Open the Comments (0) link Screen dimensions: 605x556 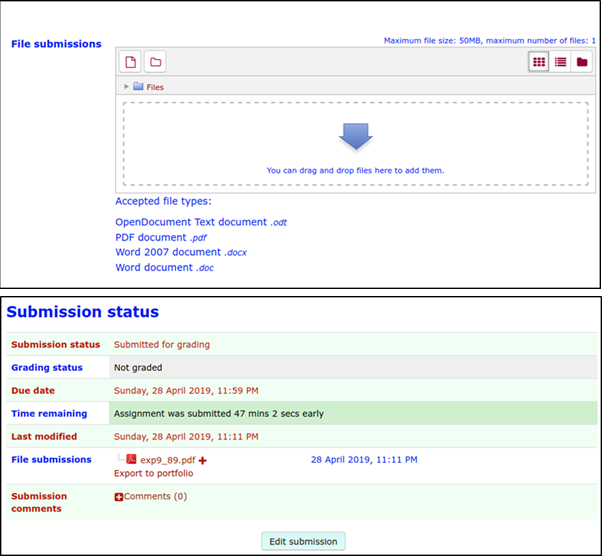click(x=155, y=496)
